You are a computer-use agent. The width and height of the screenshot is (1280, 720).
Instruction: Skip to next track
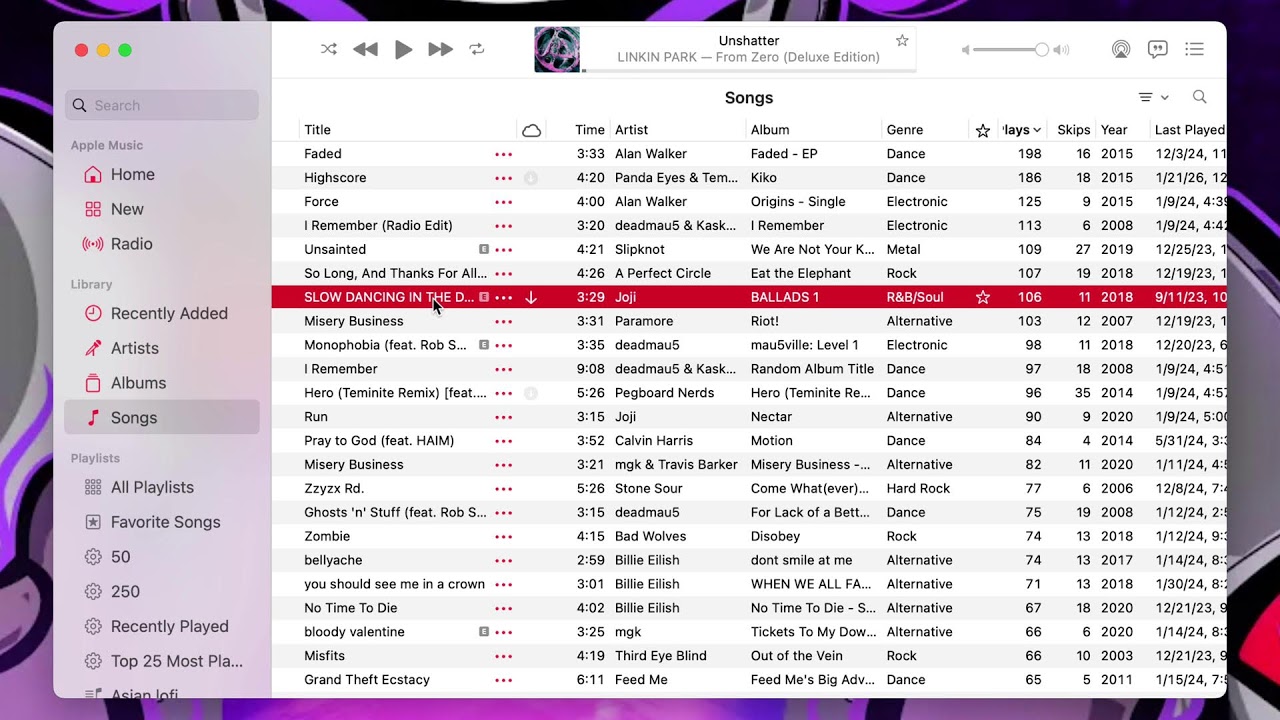440,49
